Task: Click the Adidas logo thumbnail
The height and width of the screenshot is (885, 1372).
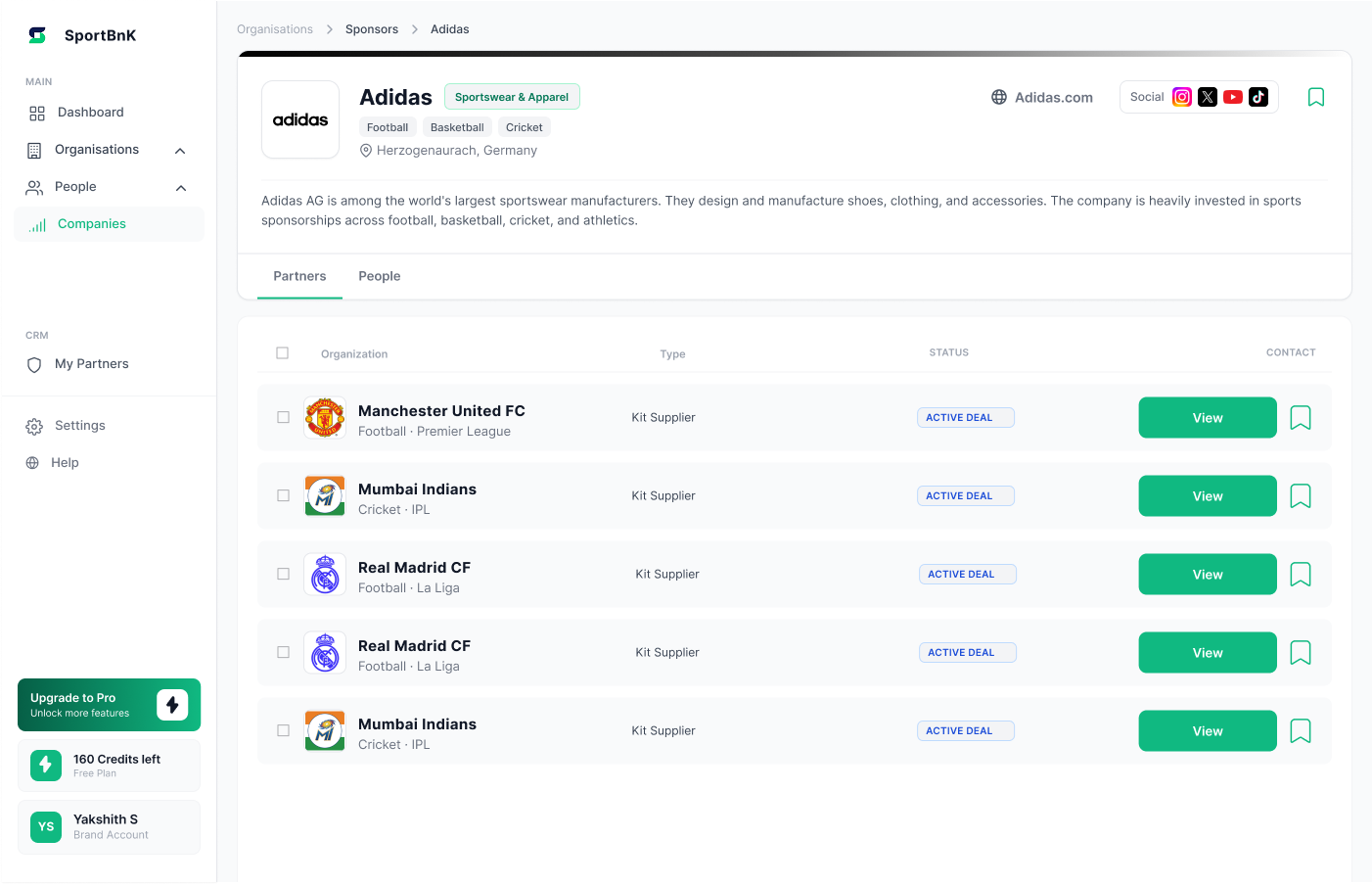Action: click(x=300, y=119)
